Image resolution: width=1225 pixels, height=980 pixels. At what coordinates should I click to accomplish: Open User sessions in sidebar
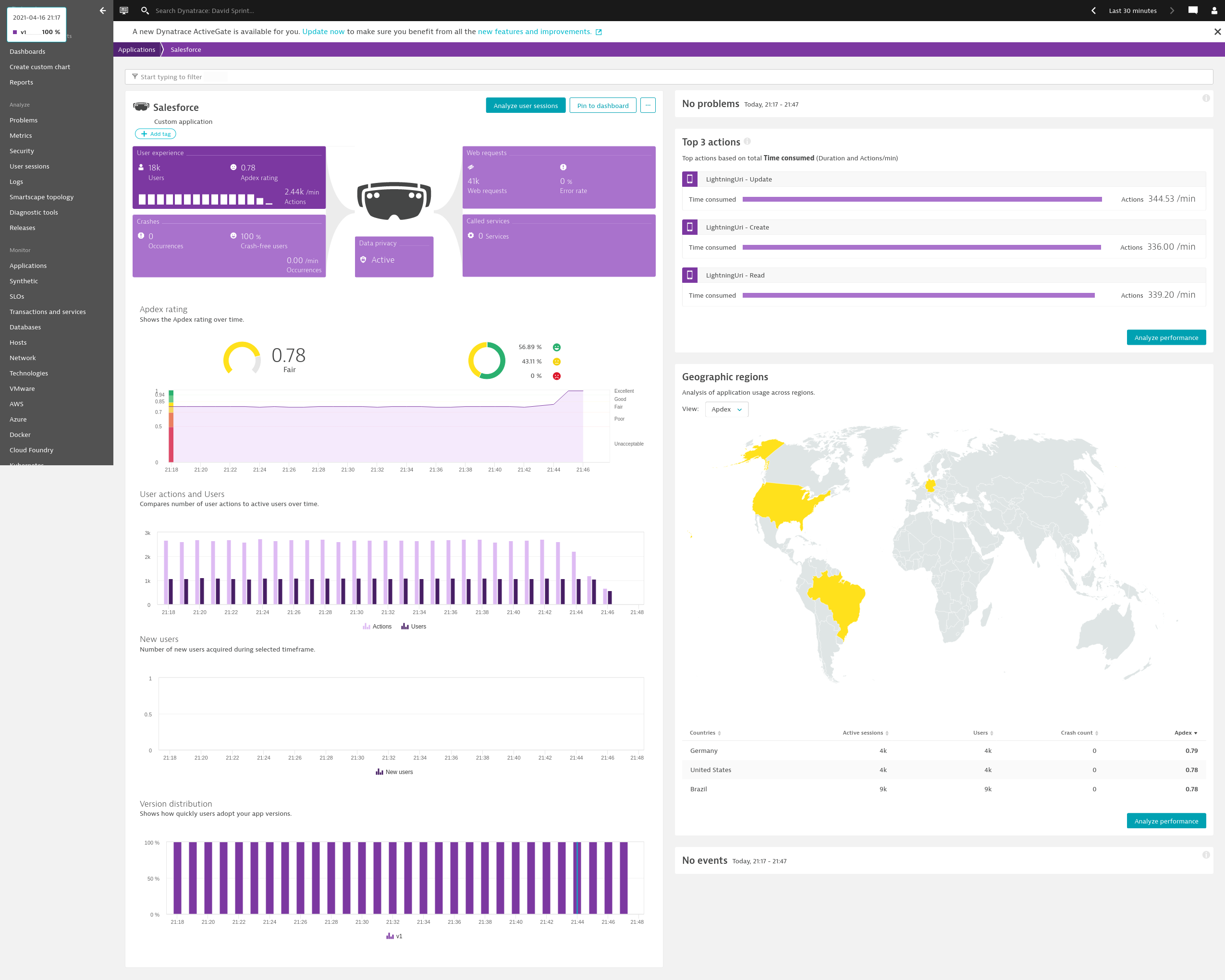pos(30,166)
